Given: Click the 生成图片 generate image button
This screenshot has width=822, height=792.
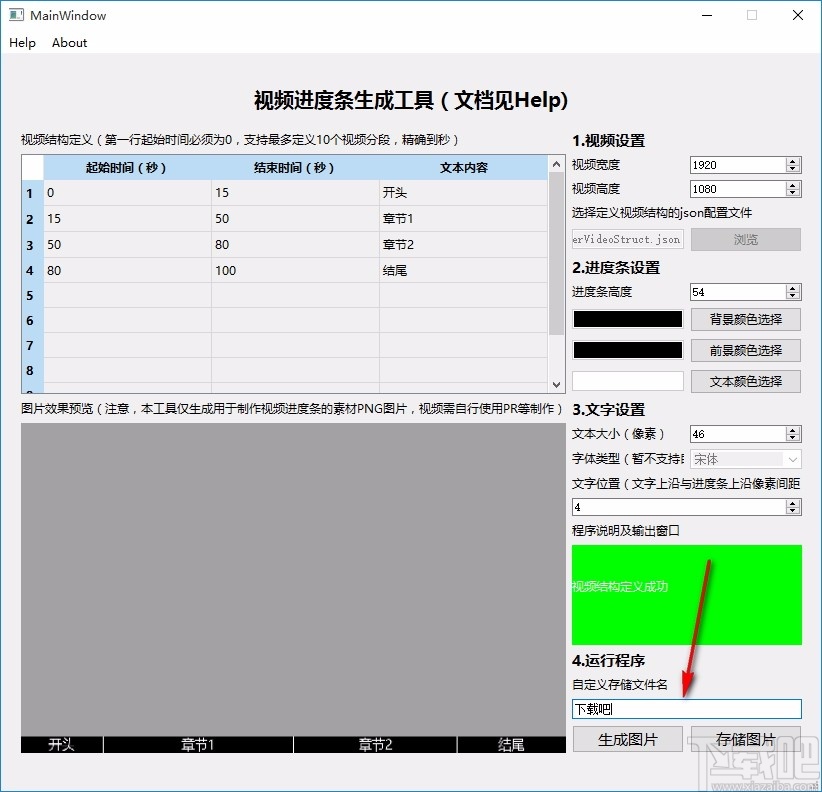Looking at the screenshot, I should pyautogui.click(x=628, y=740).
